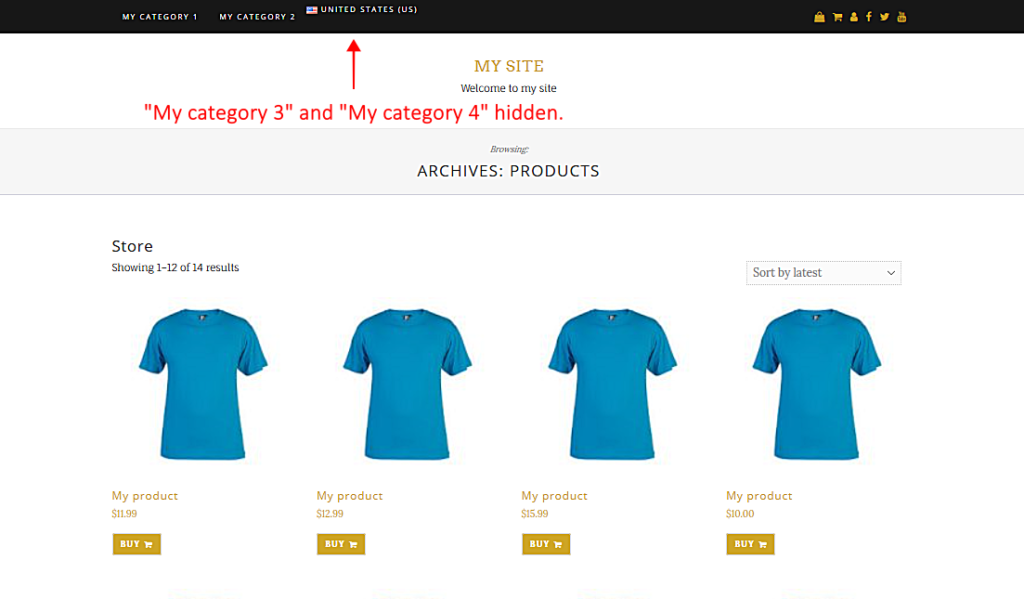
Task: Open the Twitter icon in the header
Action: (884, 17)
